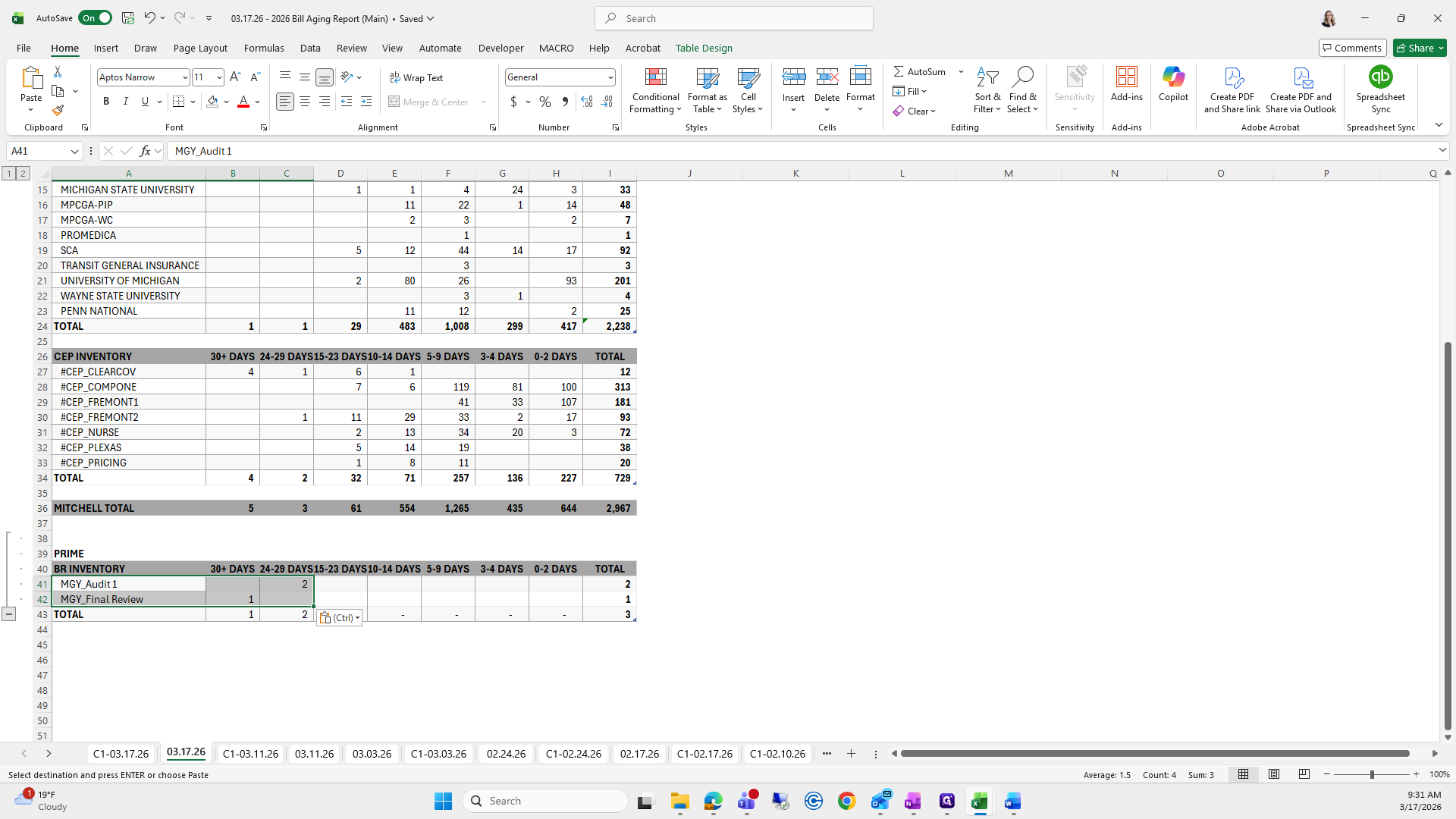Viewport: 1456px width, 819px height.
Task: Open the Copilot icon in ribbon
Action: click(x=1173, y=77)
